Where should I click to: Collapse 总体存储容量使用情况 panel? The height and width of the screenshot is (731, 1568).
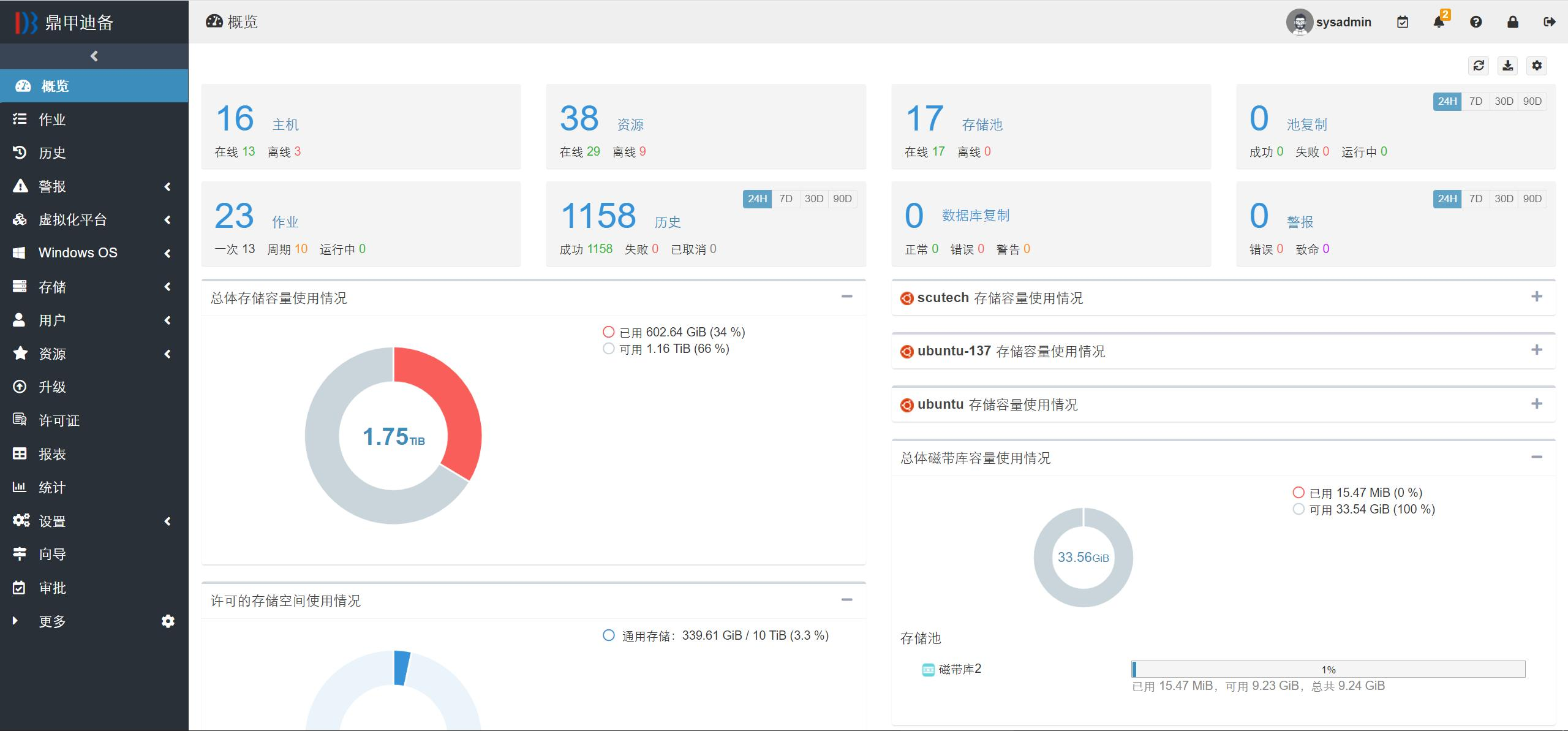point(846,297)
